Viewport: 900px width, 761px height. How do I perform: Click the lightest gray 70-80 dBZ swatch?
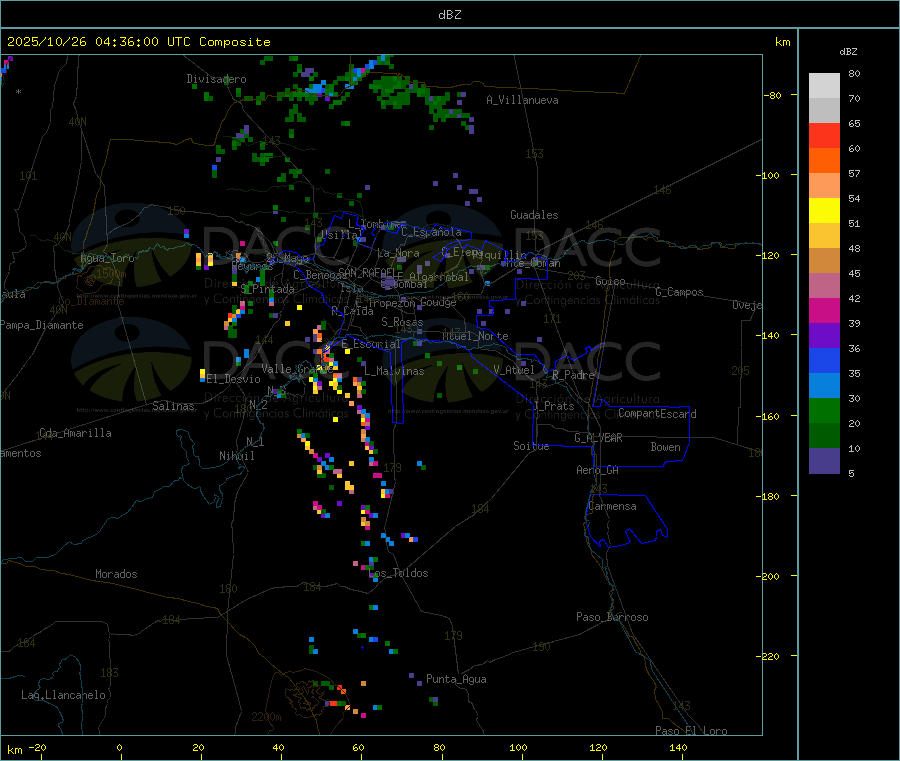point(824,86)
